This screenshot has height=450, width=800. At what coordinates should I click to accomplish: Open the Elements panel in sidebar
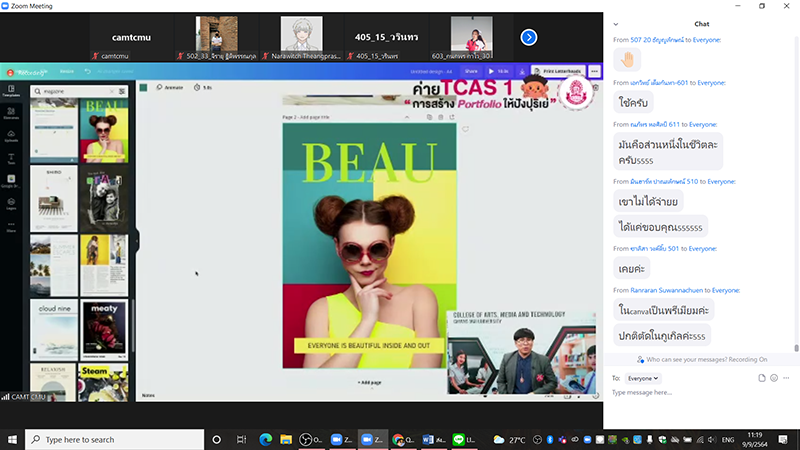click(x=11, y=113)
